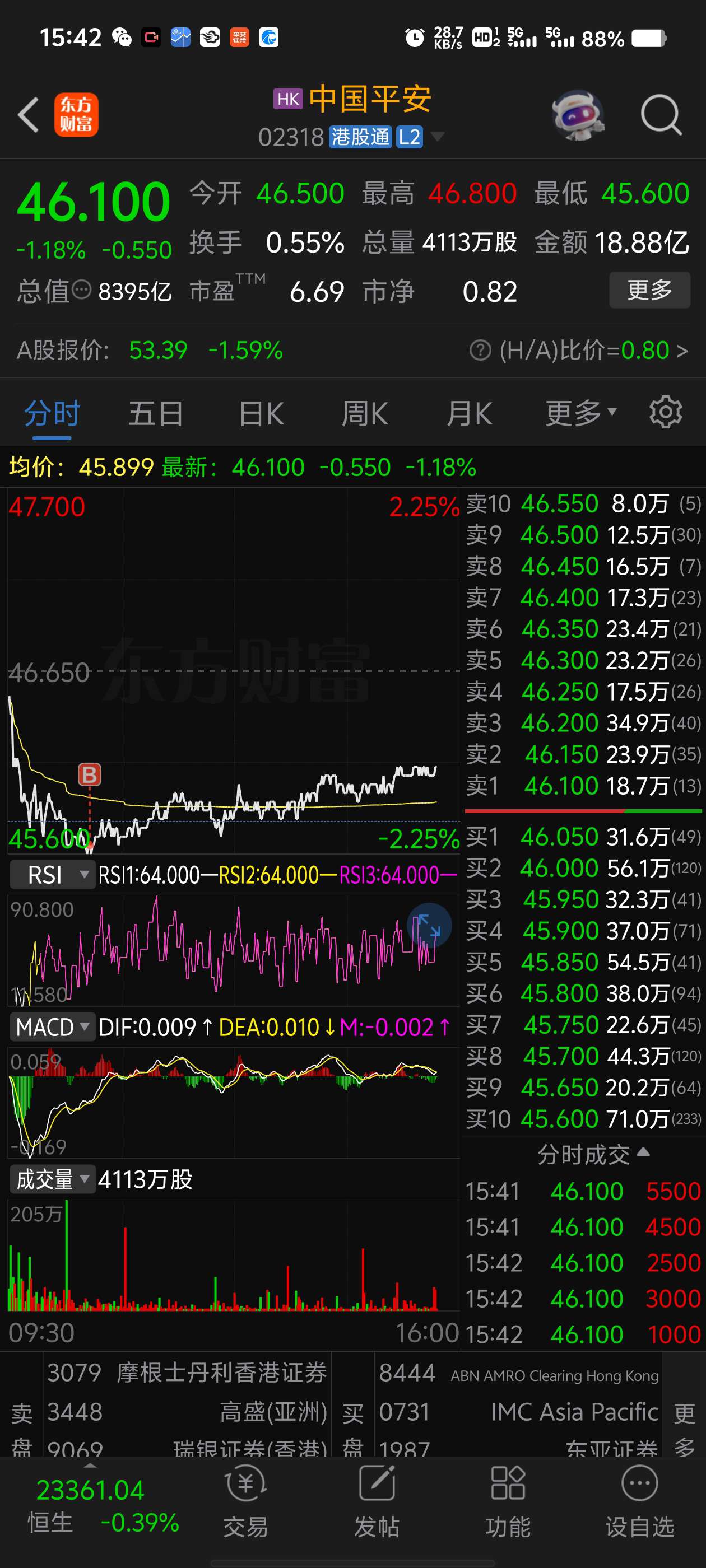Tap A股报价 53.39 link
The width and height of the screenshot is (706, 1568).
click(x=150, y=350)
